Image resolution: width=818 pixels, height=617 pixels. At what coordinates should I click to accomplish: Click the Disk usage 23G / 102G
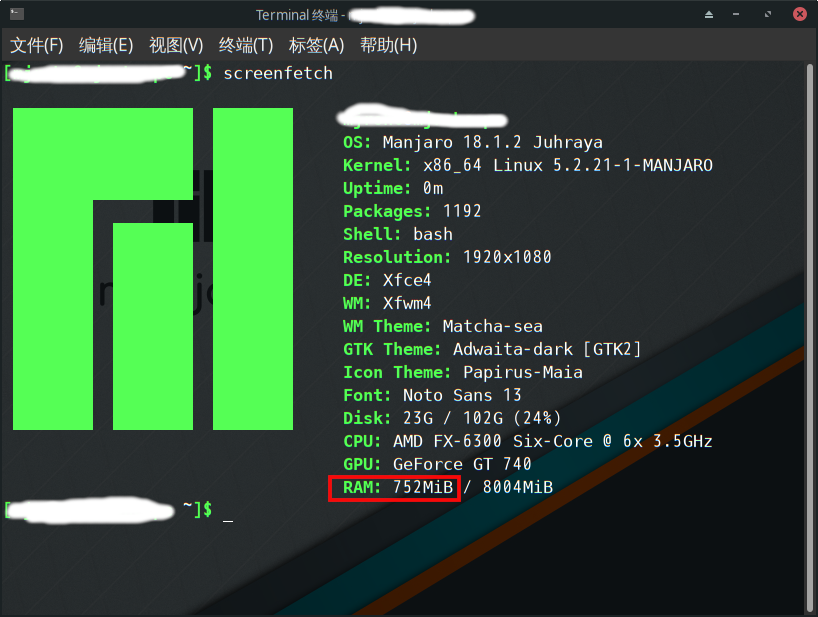click(453, 418)
